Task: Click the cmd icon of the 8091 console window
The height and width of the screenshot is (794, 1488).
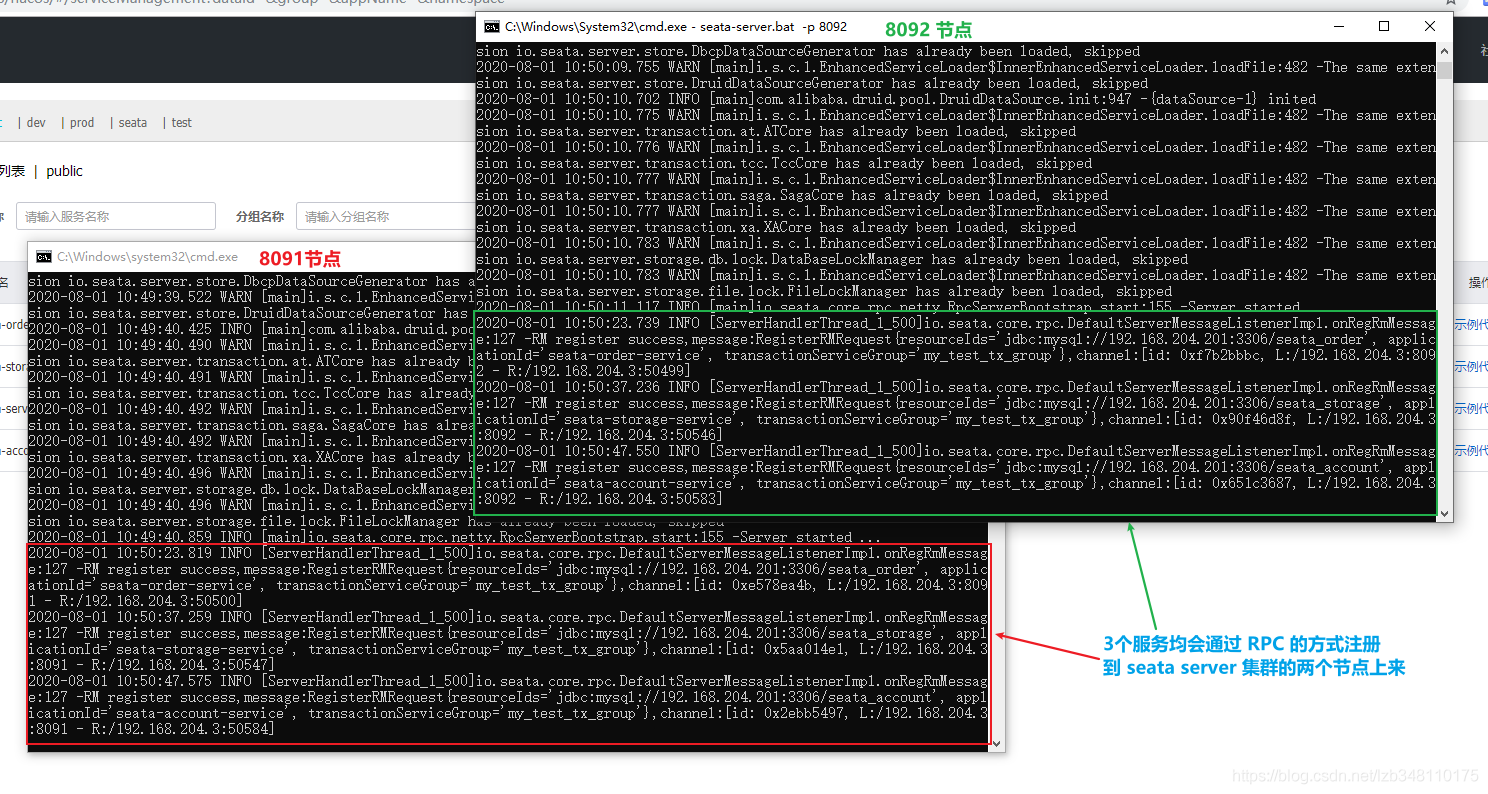Action: point(43,257)
